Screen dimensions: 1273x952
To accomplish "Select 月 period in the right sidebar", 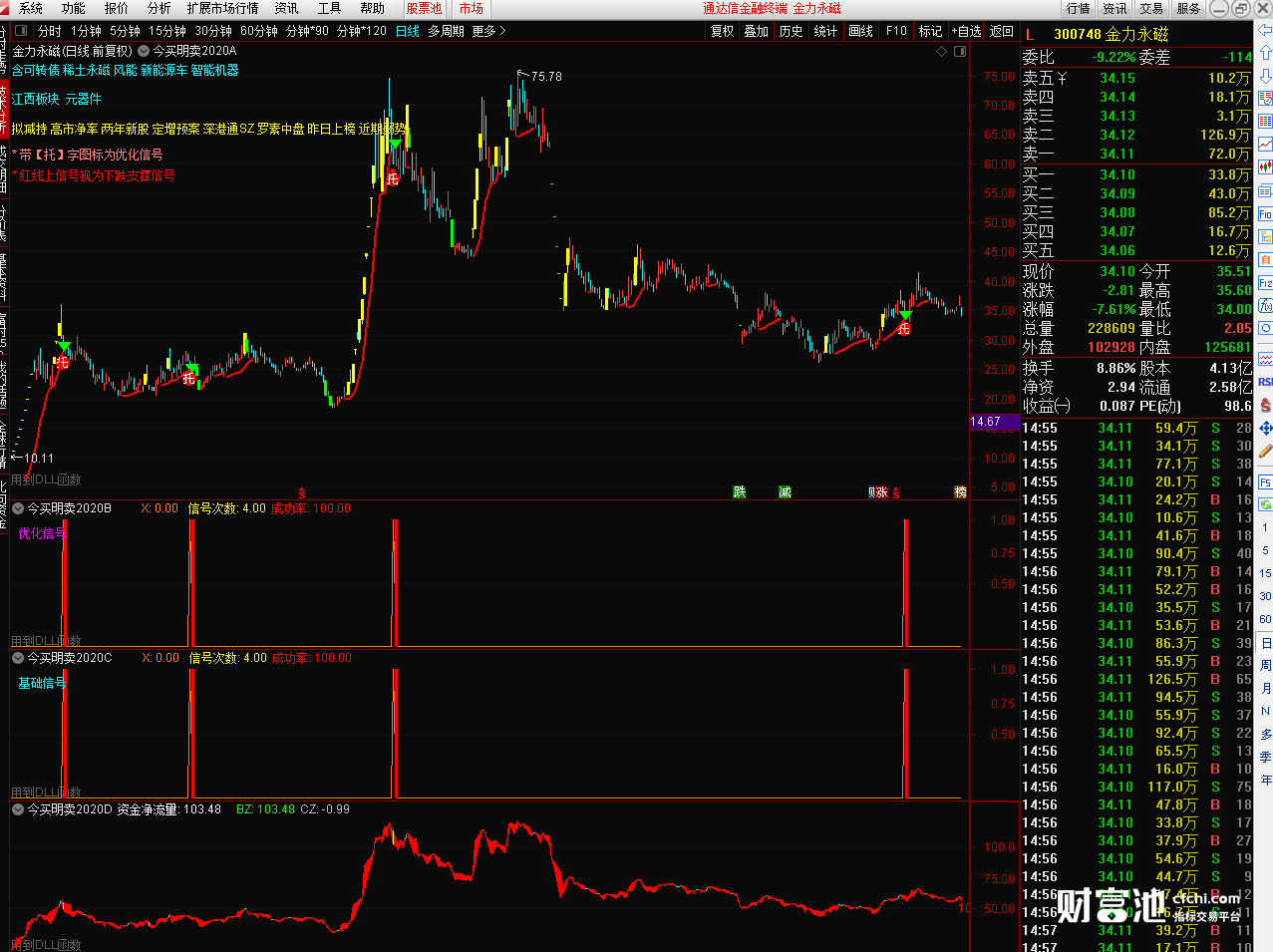I will pos(1265,688).
